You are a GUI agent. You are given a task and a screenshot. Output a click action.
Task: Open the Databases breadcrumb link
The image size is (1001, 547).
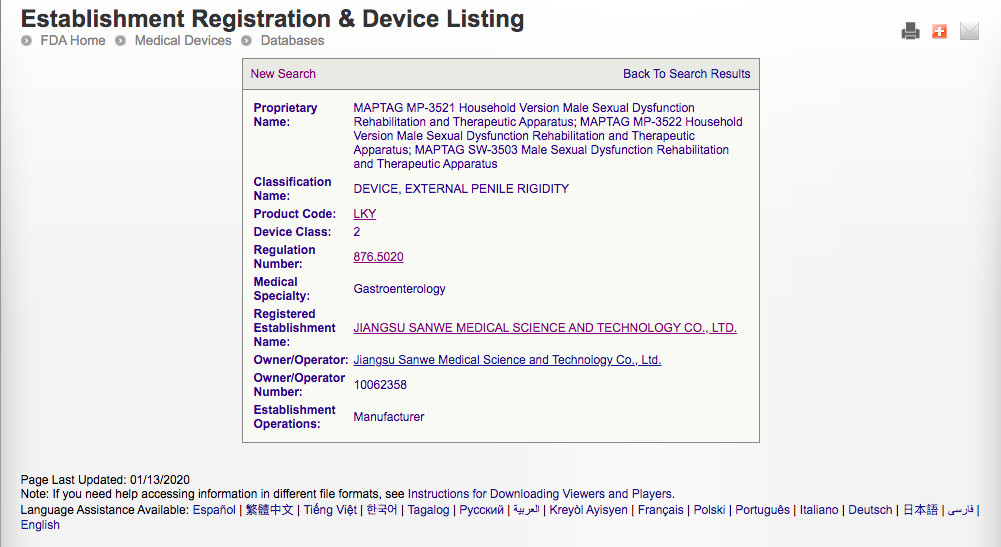292,41
